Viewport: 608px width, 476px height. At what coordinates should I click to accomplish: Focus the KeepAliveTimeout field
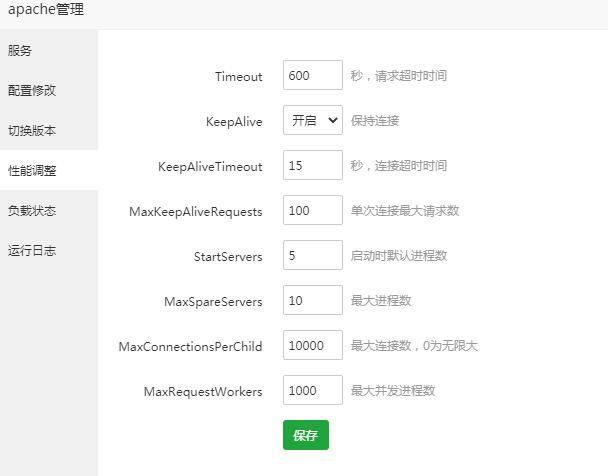point(313,165)
